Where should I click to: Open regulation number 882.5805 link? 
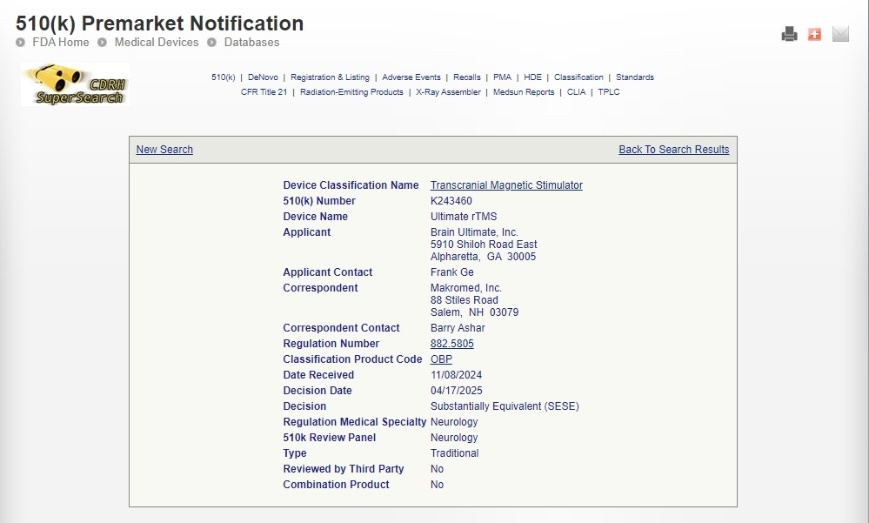[451, 344]
